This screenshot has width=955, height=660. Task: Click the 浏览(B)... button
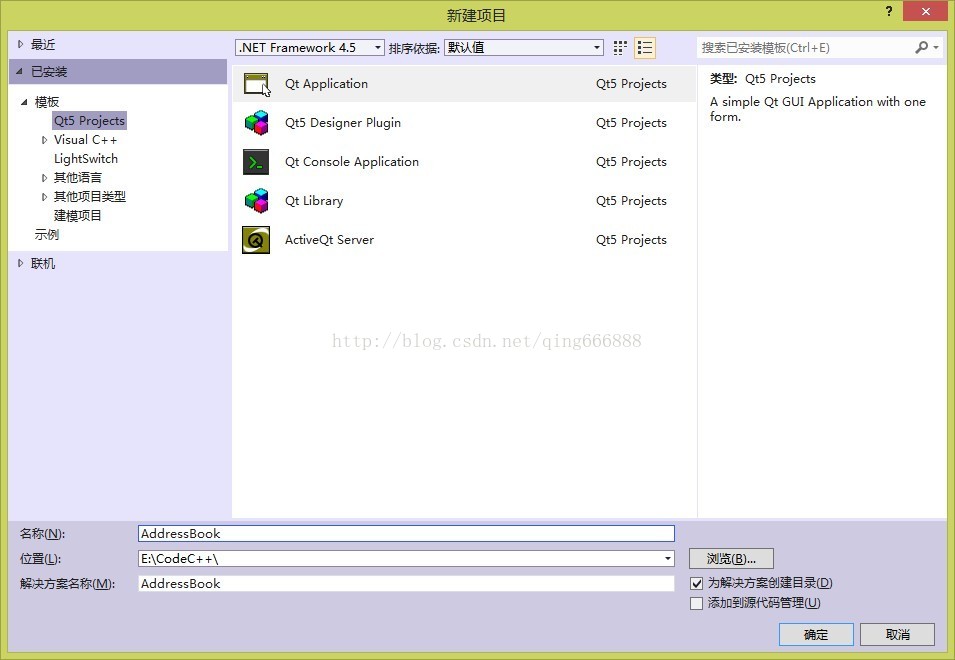click(x=731, y=558)
